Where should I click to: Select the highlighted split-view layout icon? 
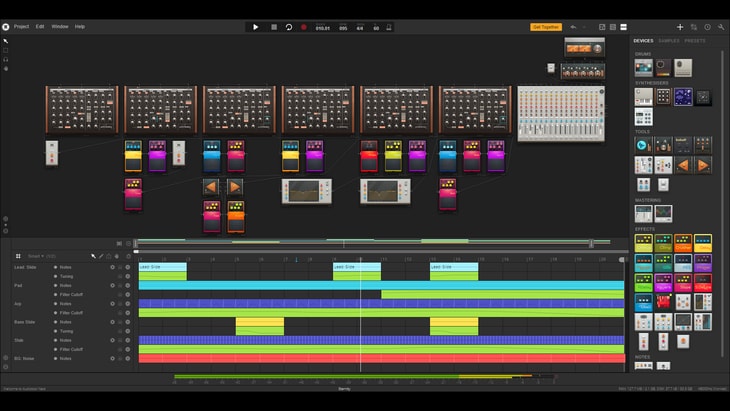[623, 27]
